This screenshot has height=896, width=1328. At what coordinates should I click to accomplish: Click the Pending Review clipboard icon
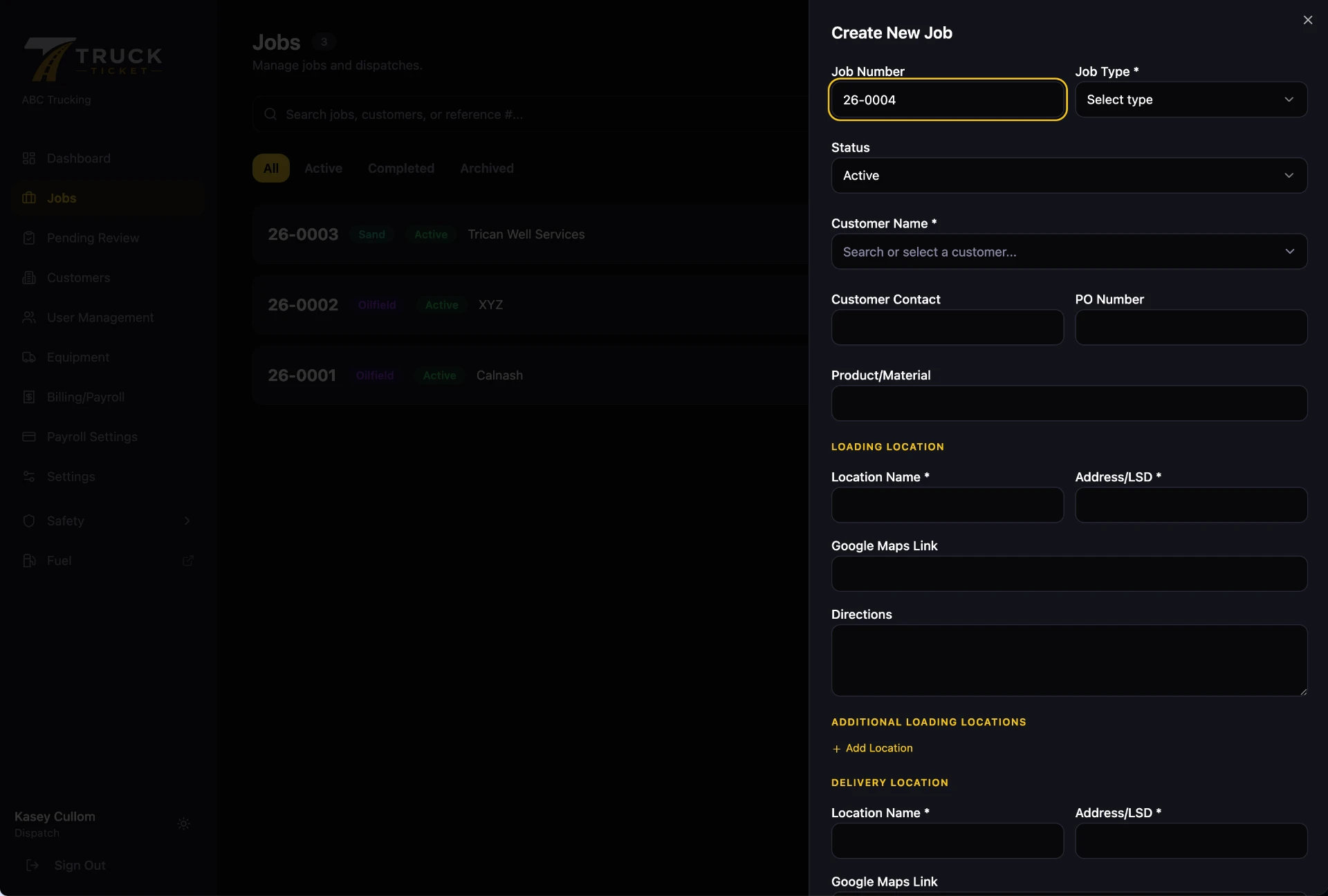coord(29,238)
